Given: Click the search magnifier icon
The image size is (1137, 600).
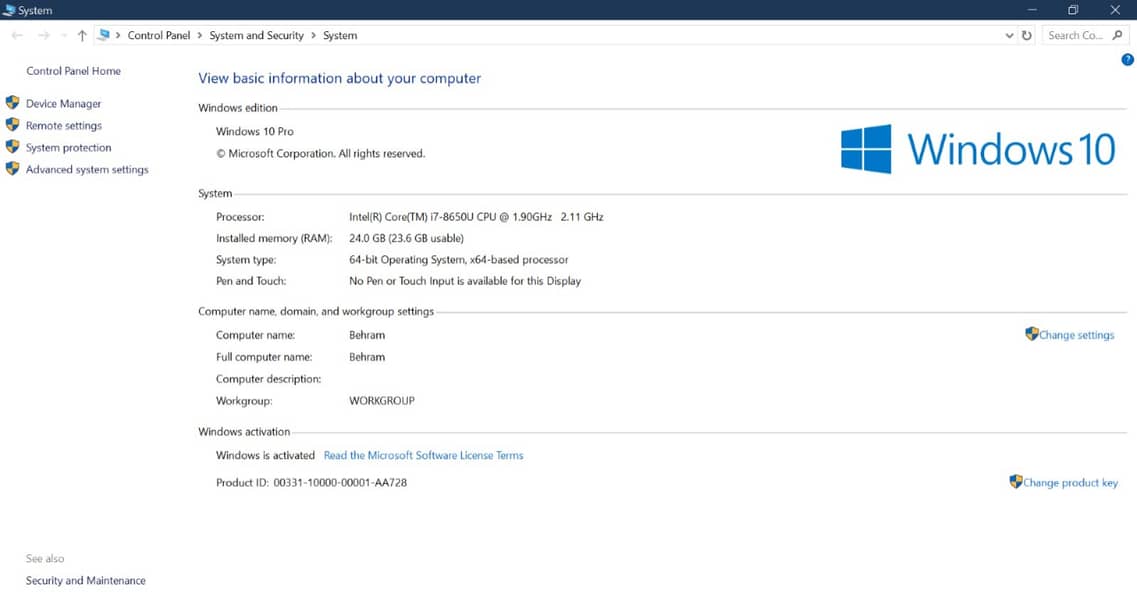Looking at the screenshot, I should click(x=1118, y=35).
